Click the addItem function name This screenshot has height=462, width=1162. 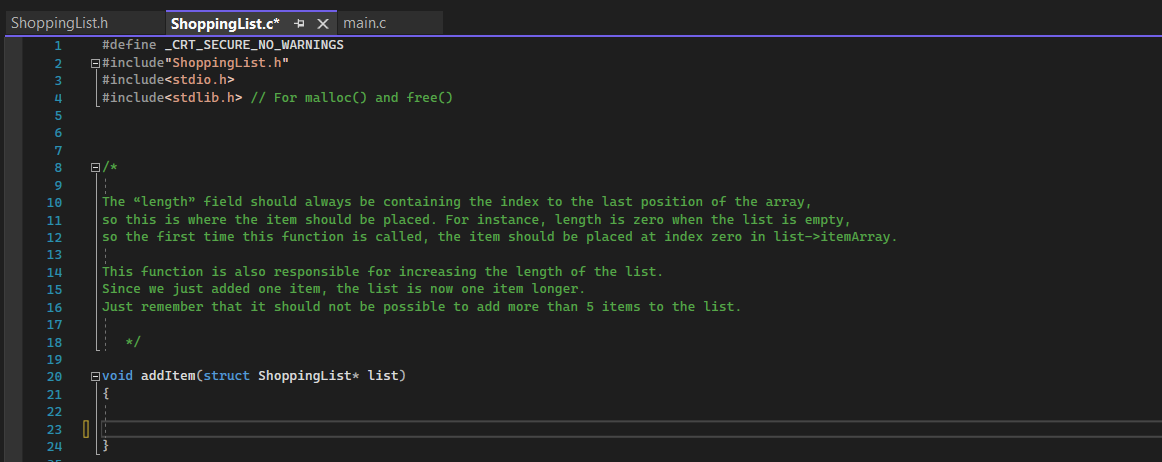[x=168, y=376]
